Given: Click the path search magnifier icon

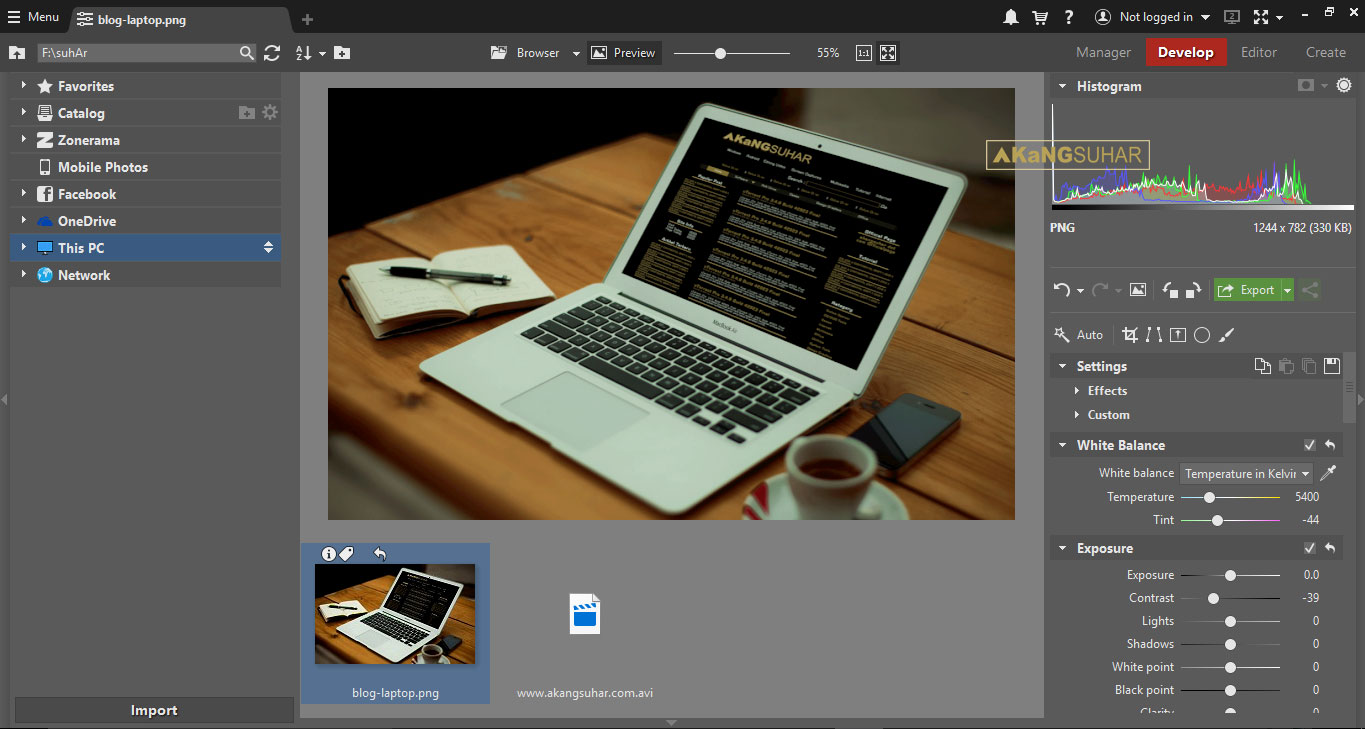Looking at the screenshot, I should [x=246, y=53].
